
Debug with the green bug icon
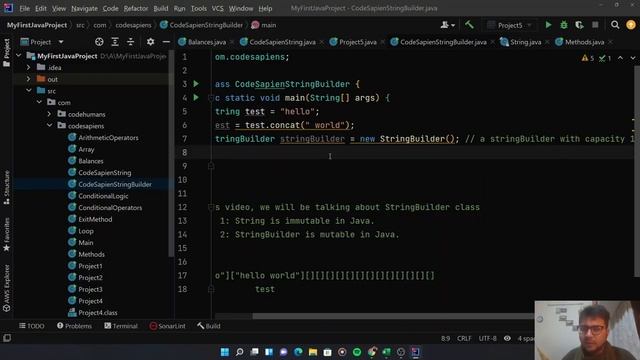564,25
